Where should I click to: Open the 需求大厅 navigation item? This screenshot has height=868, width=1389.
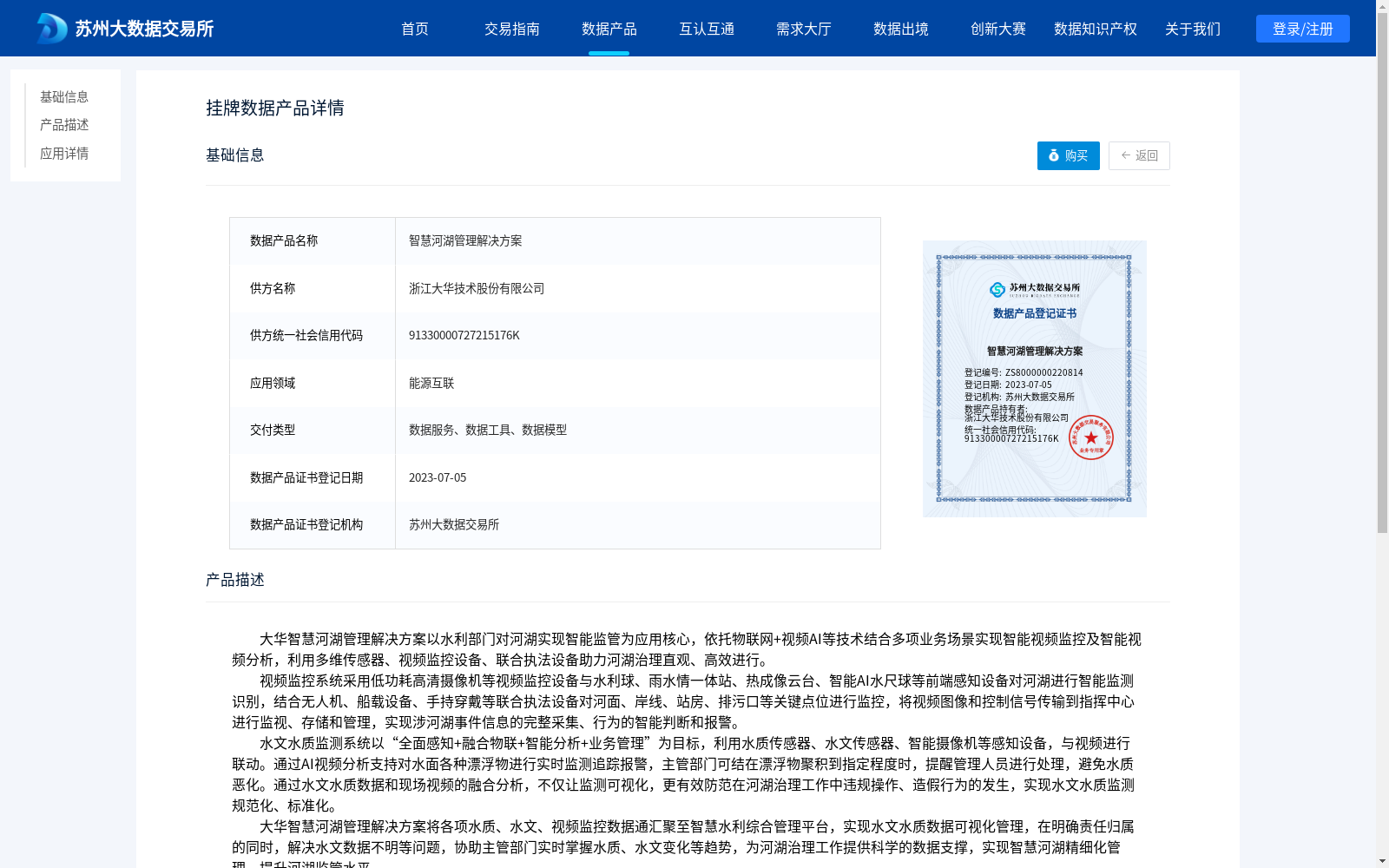tap(804, 29)
